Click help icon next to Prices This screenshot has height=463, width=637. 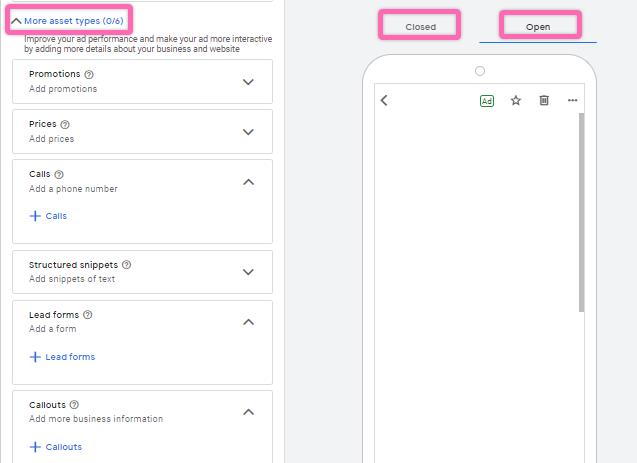(x=65, y=125)
